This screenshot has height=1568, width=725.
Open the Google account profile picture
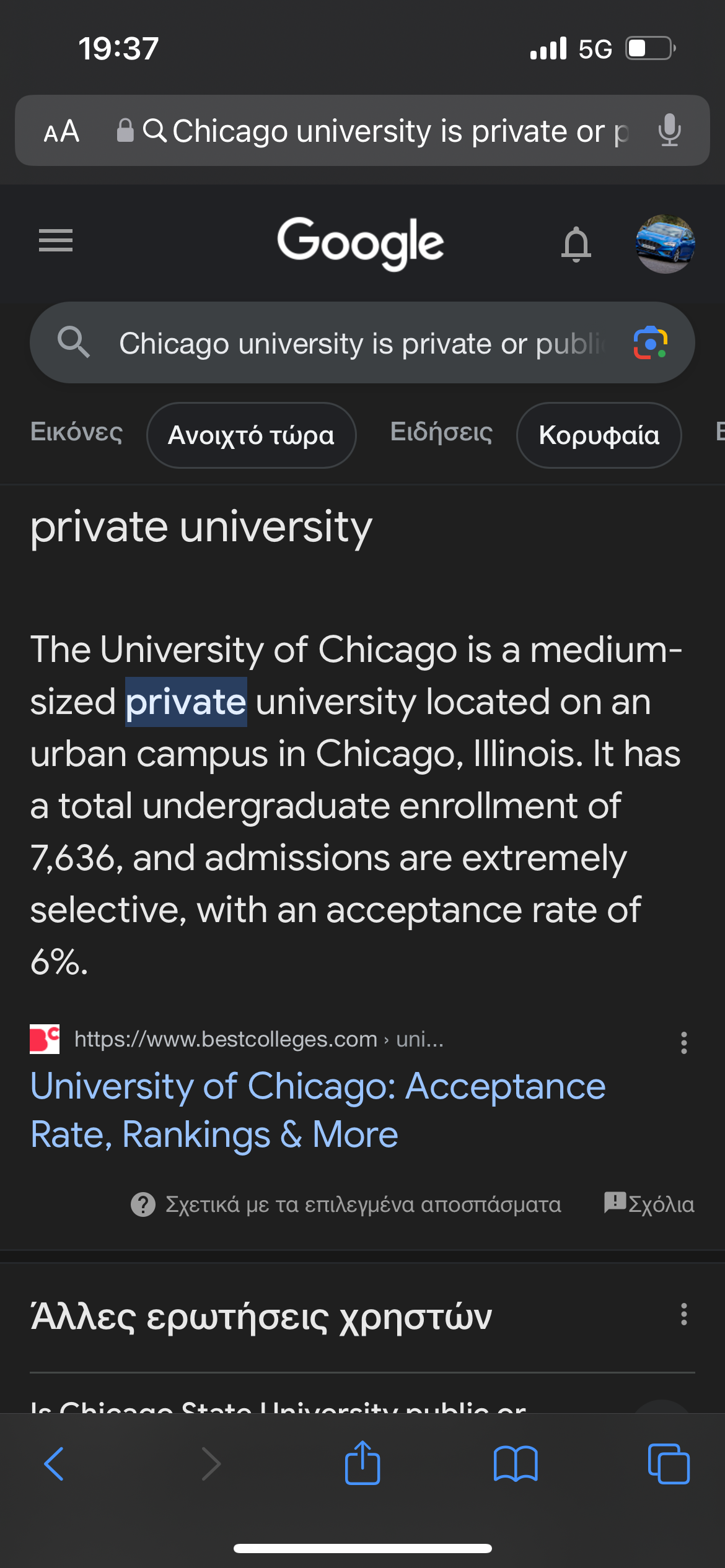(665, 243)
